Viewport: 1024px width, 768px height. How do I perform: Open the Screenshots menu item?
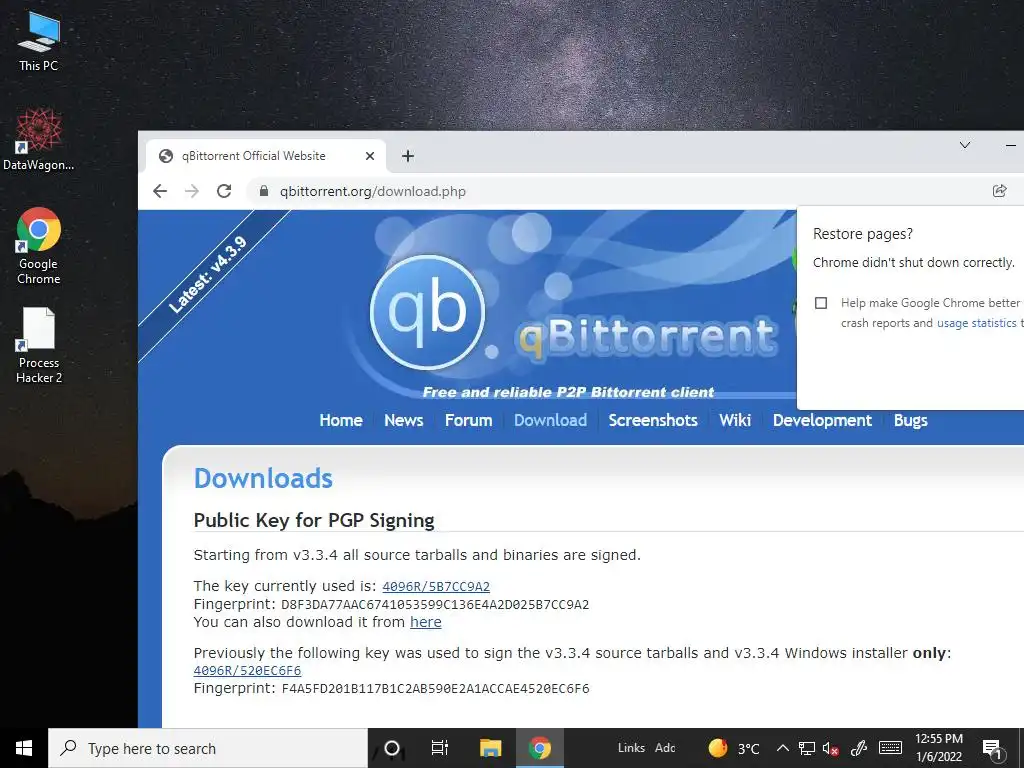click(653, 420)
